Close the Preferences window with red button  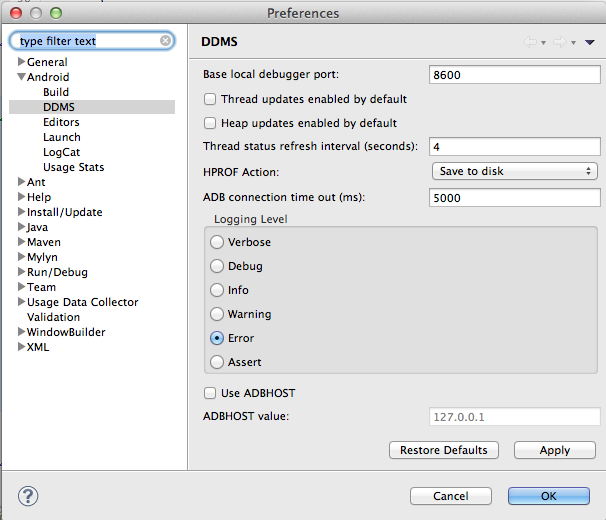(16, 13)
